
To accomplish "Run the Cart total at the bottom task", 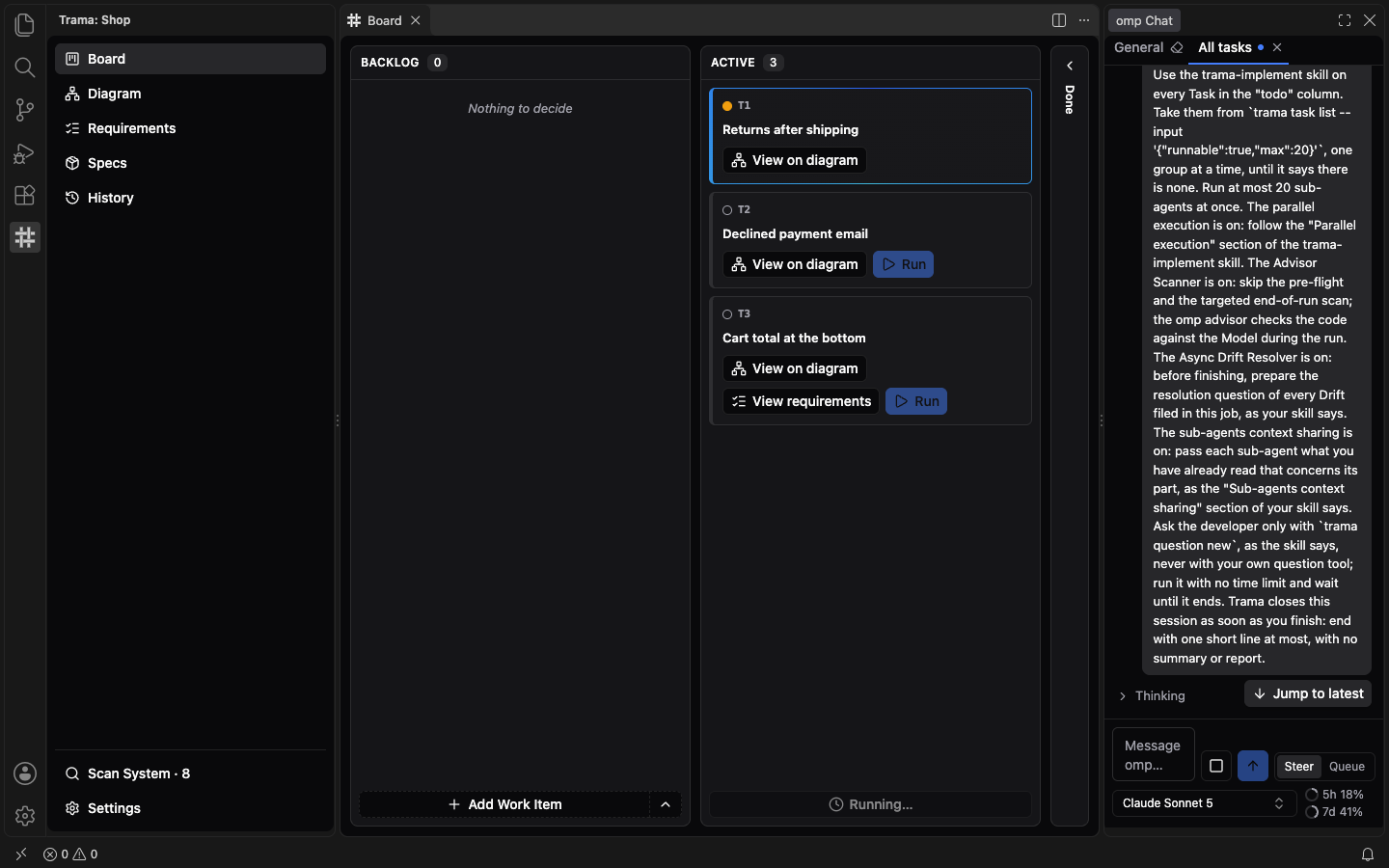I will (x=916, y=401).
